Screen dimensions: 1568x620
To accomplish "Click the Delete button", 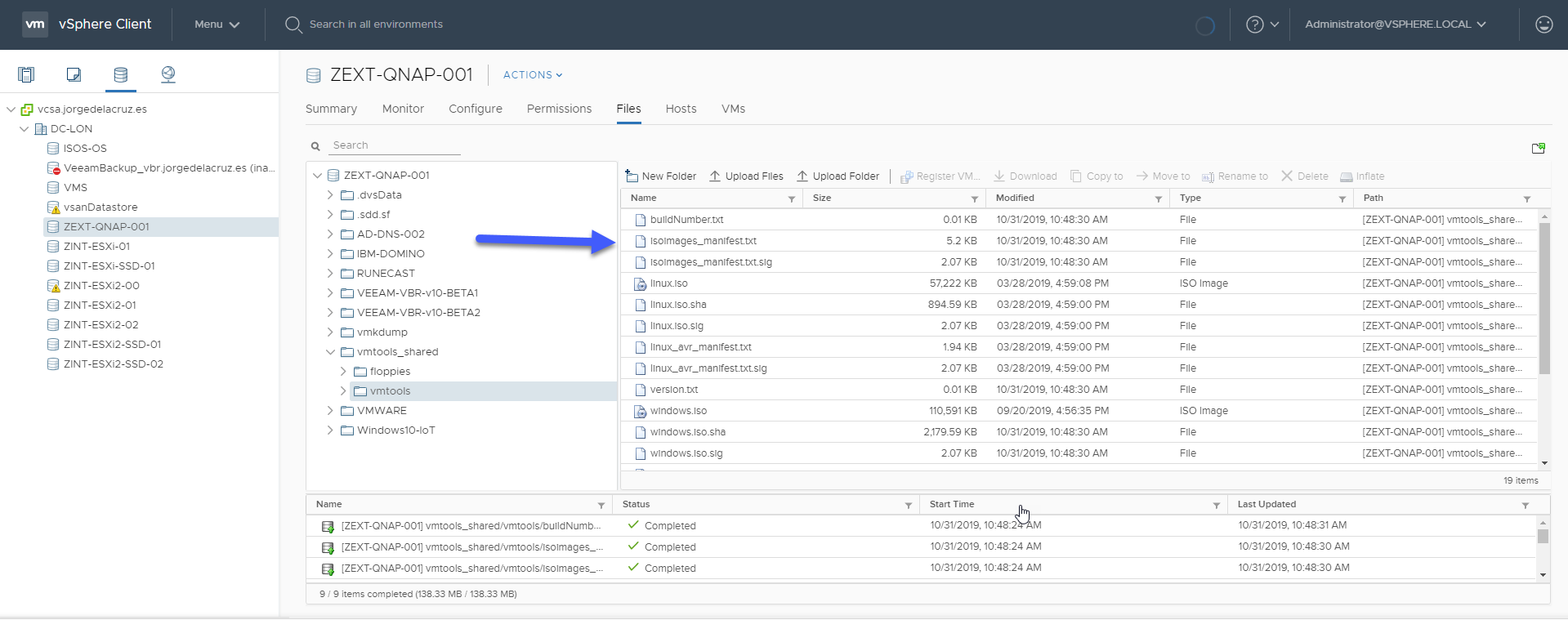I will [1305, 176].
